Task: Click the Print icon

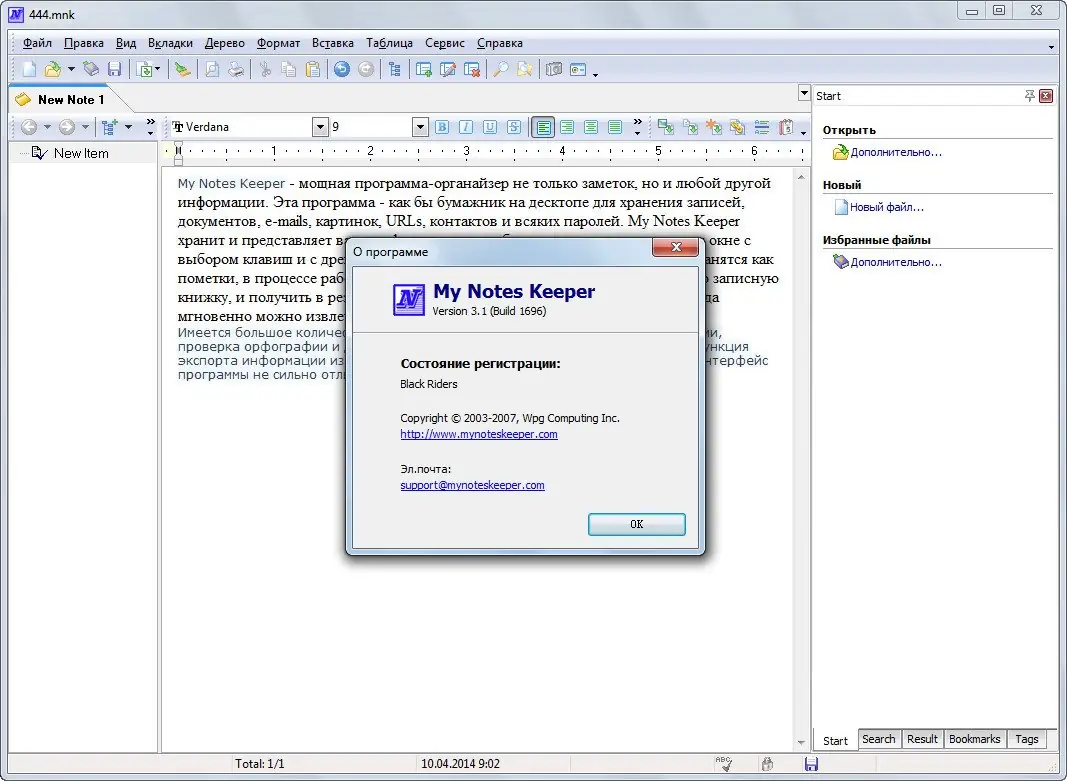Action: (x=235, y=69)
